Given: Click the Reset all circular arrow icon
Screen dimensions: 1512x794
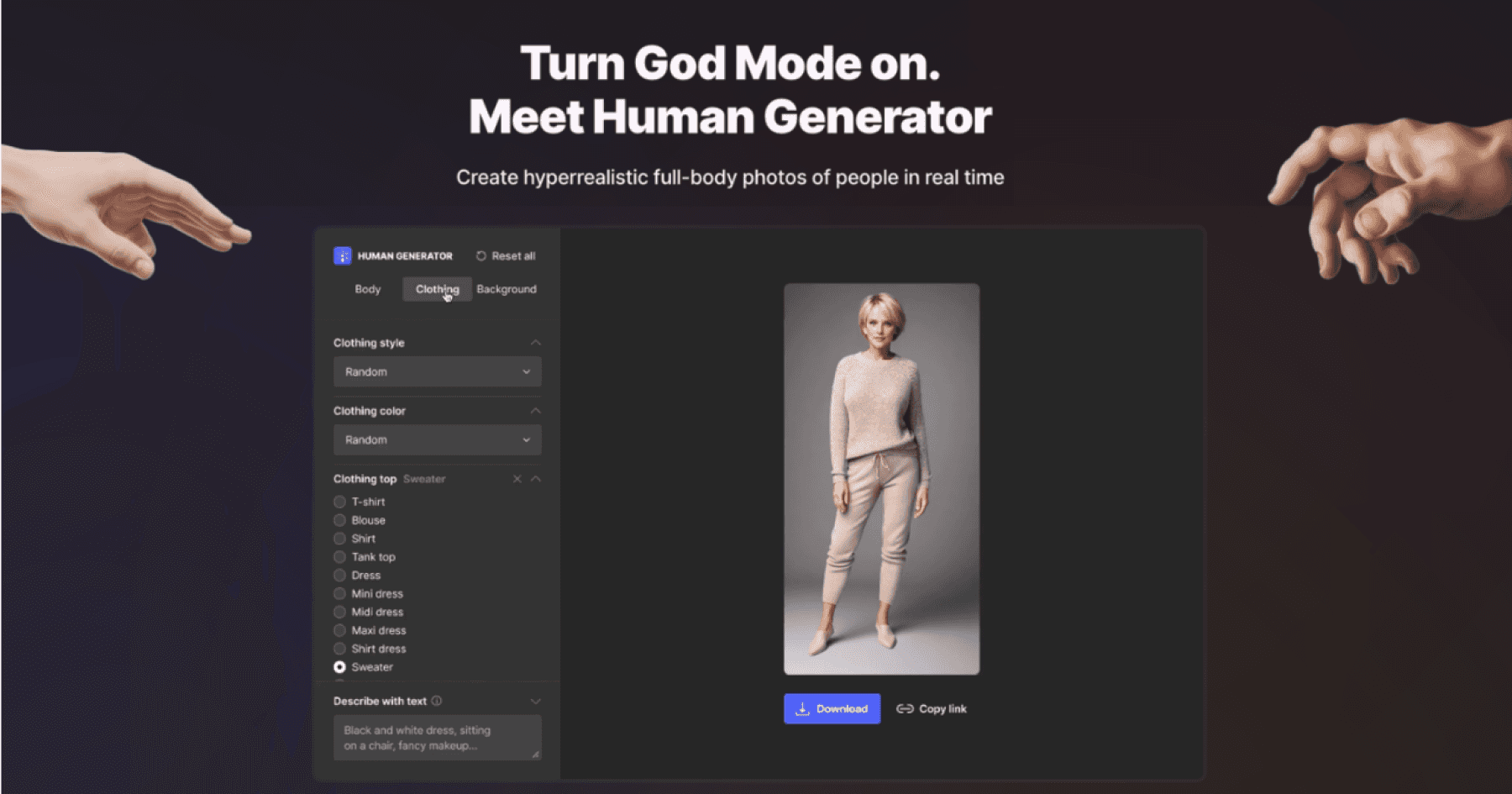Looking at the screenshot, I should tap(481, 255).
